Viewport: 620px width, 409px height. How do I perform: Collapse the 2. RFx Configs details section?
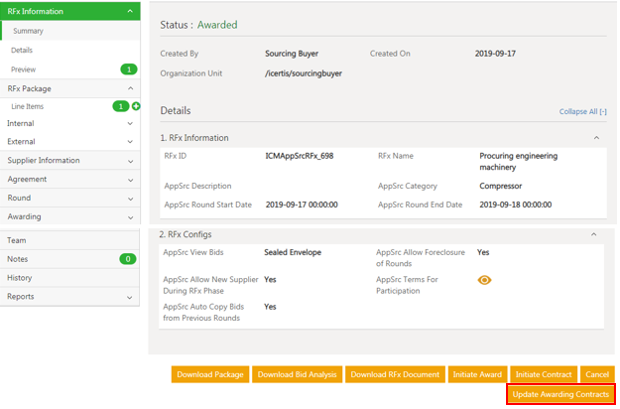594,235
